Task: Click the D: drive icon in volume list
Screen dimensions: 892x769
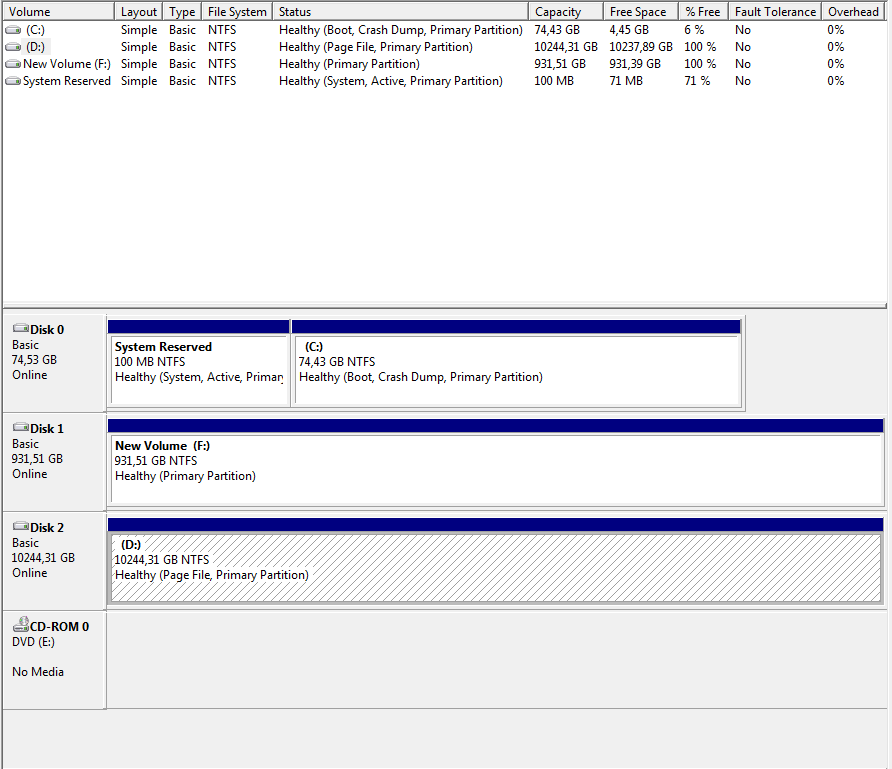Action: click(x=13, y=47)
